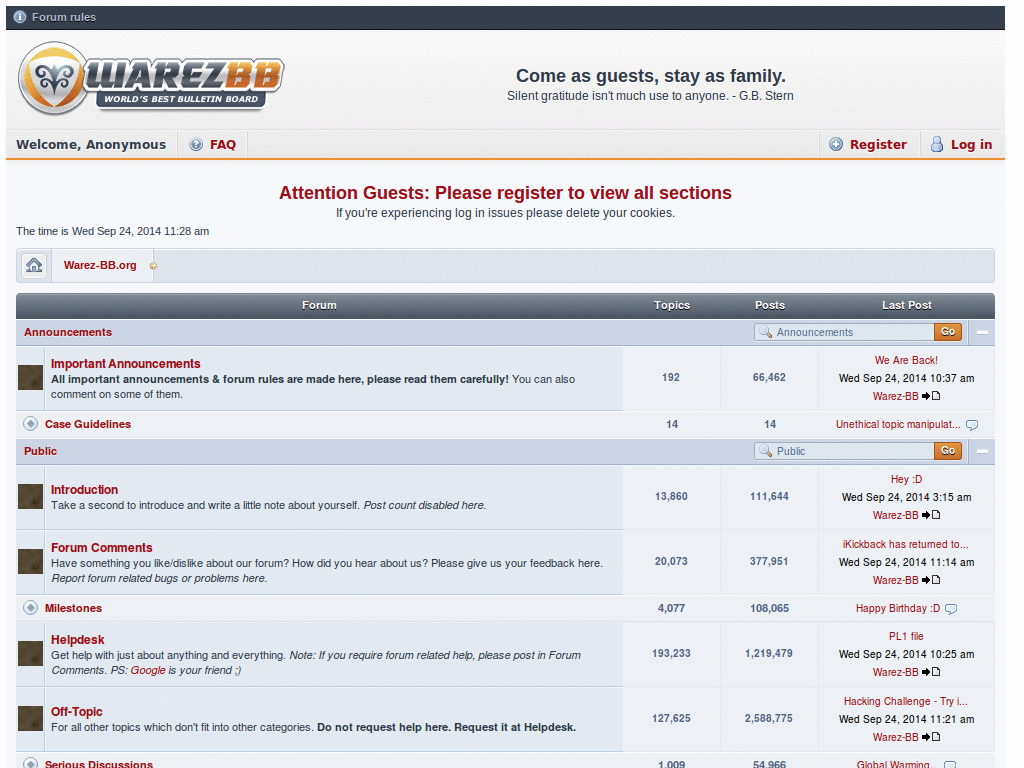
Task: Open Warez-BB author link in Helpdesk row
Action: [895, 672]
